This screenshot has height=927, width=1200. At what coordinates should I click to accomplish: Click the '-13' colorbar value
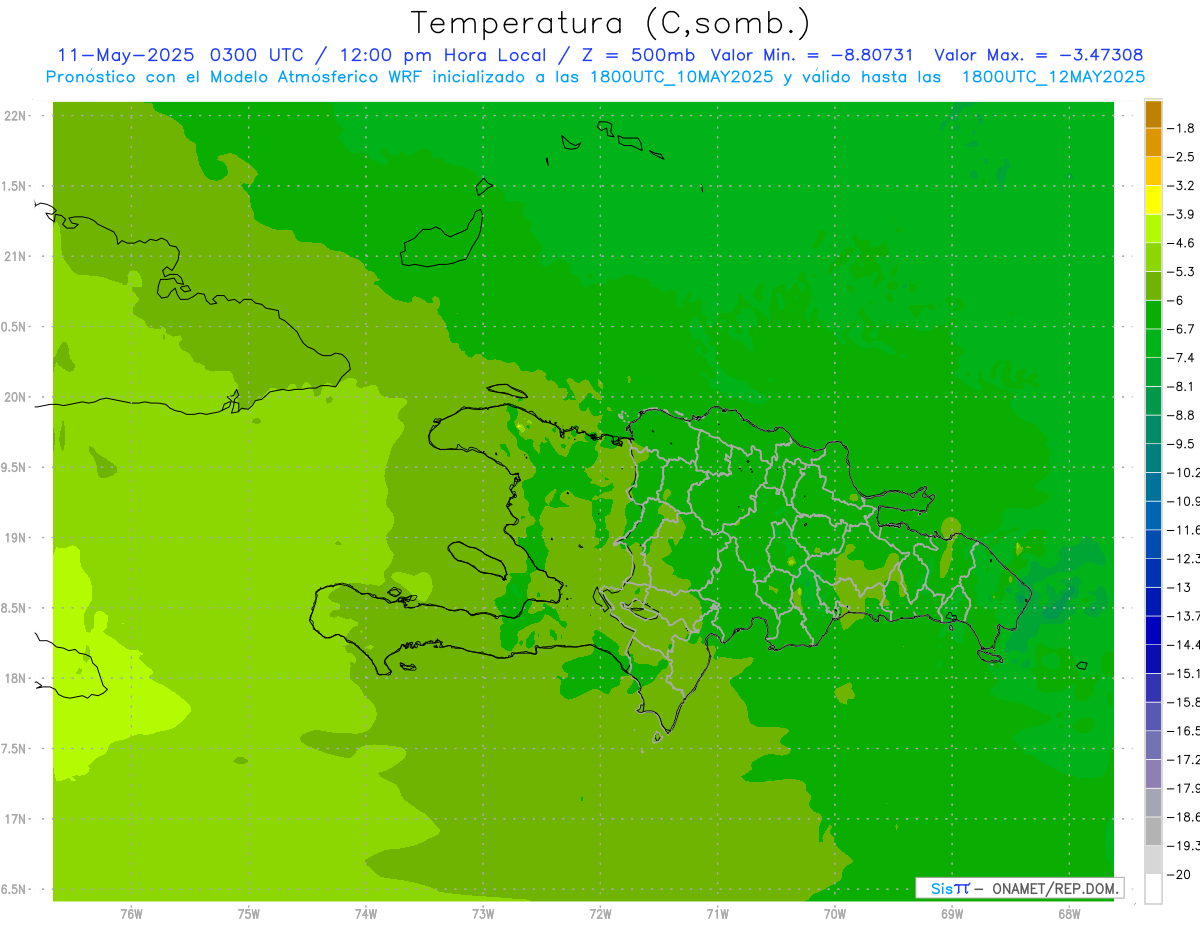pos(1181,586)
